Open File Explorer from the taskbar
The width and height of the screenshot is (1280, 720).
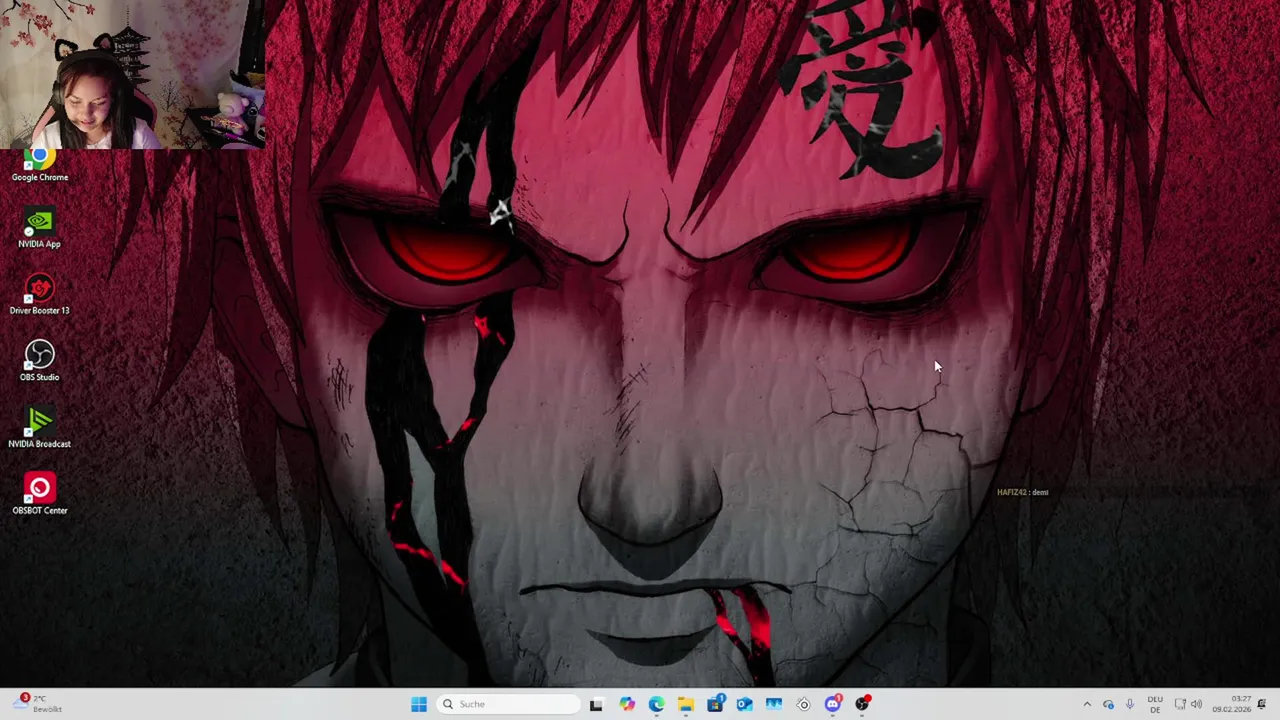coord(685,704)
